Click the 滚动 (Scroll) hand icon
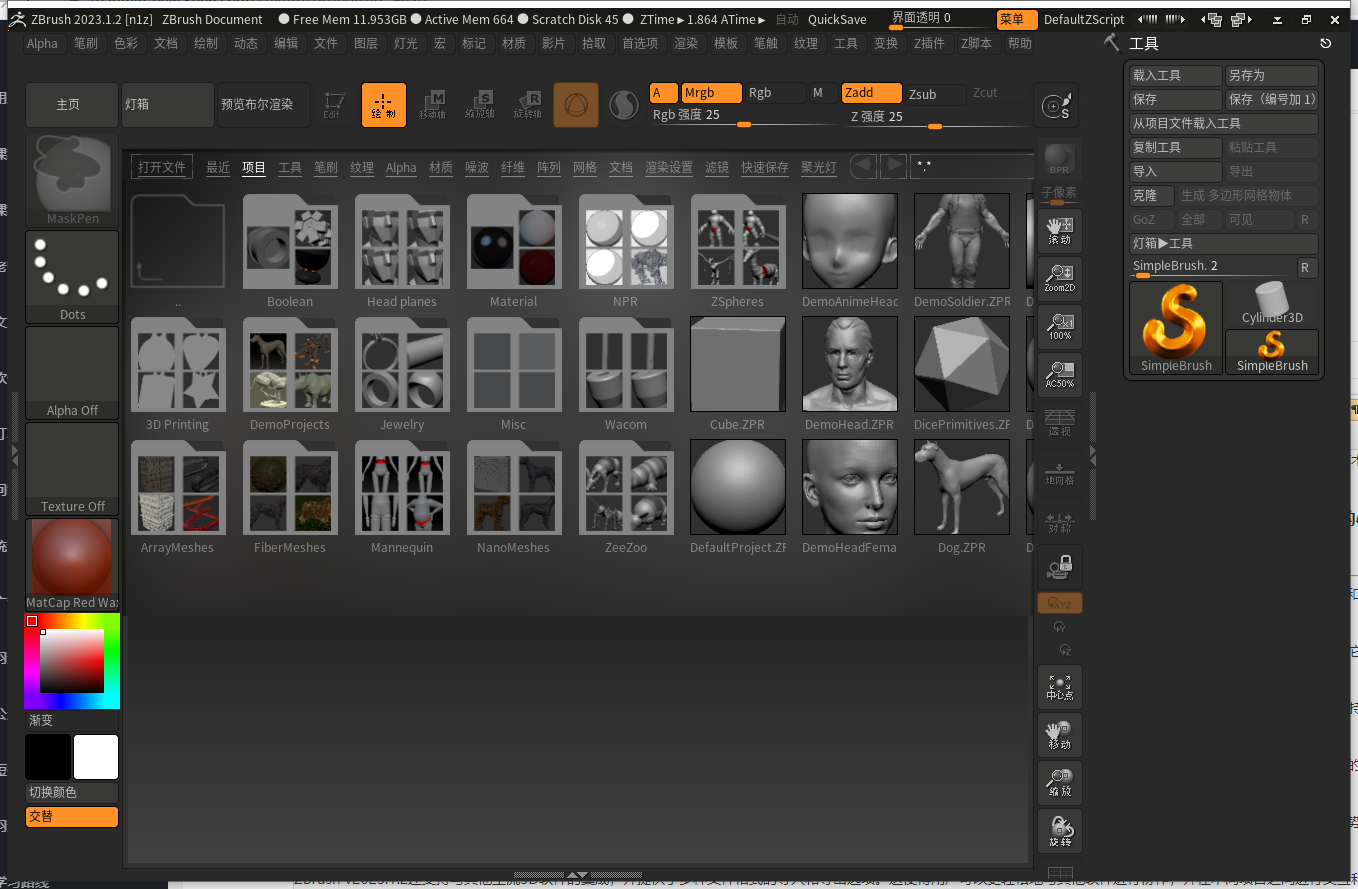Screen dimensions: 1358x889 point(1059,230)
